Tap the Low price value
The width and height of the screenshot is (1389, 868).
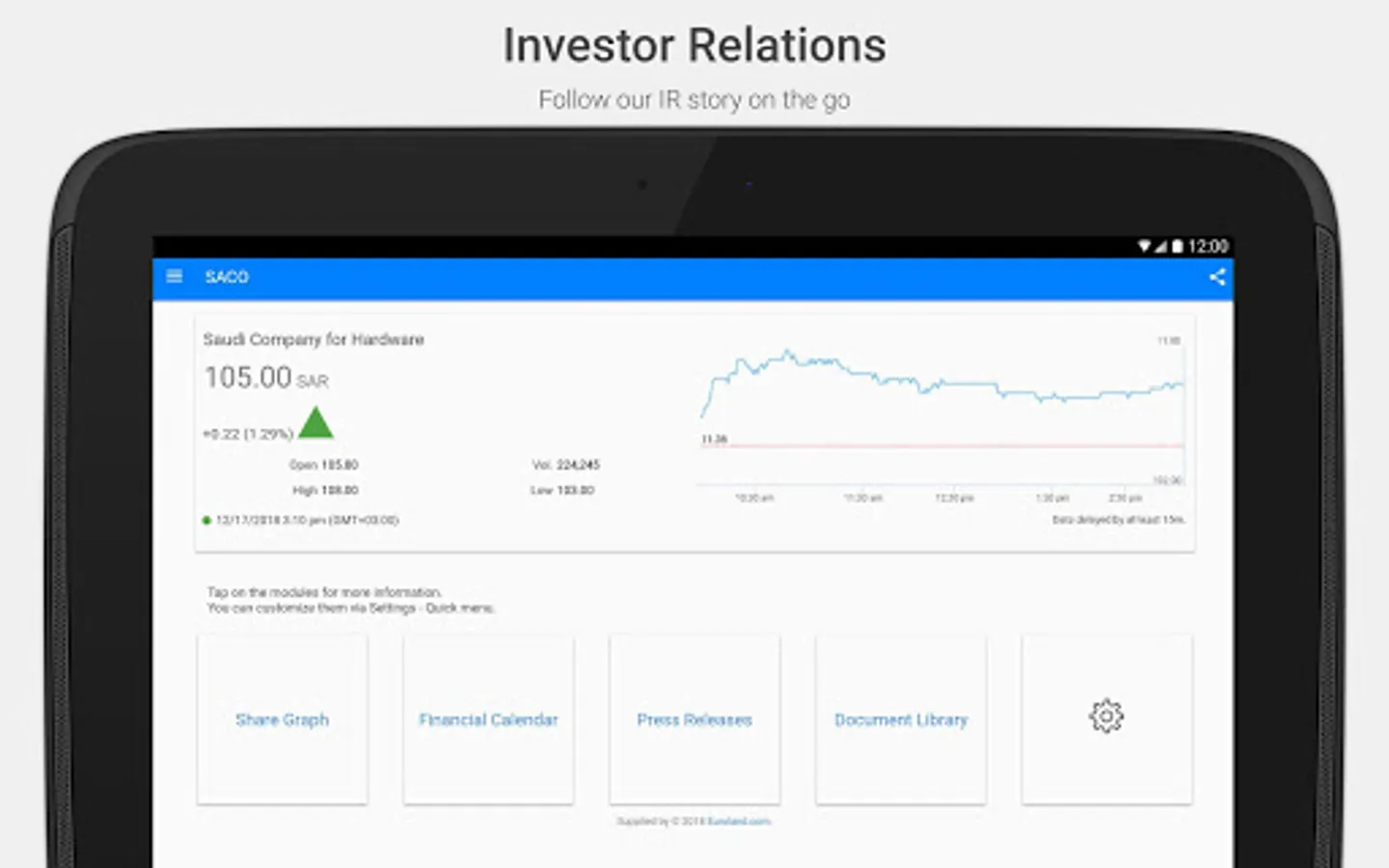(x=562, y=490)
